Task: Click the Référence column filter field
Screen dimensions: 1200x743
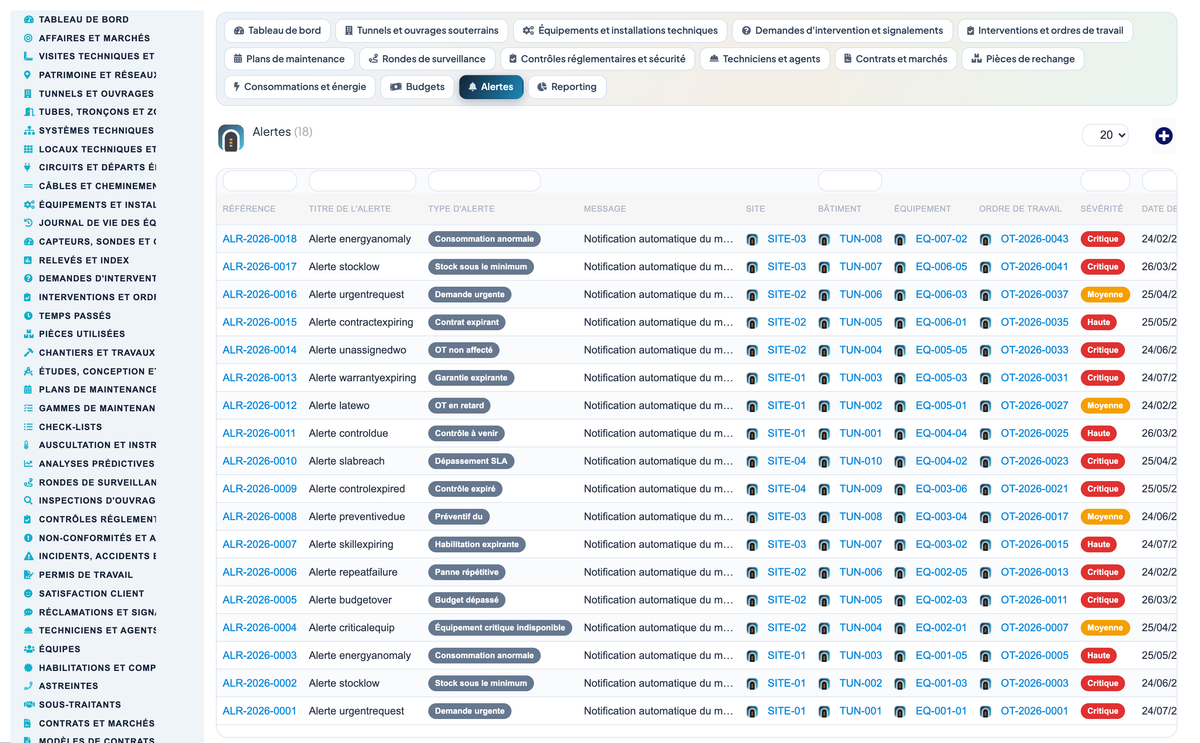Action: [260, 181]
